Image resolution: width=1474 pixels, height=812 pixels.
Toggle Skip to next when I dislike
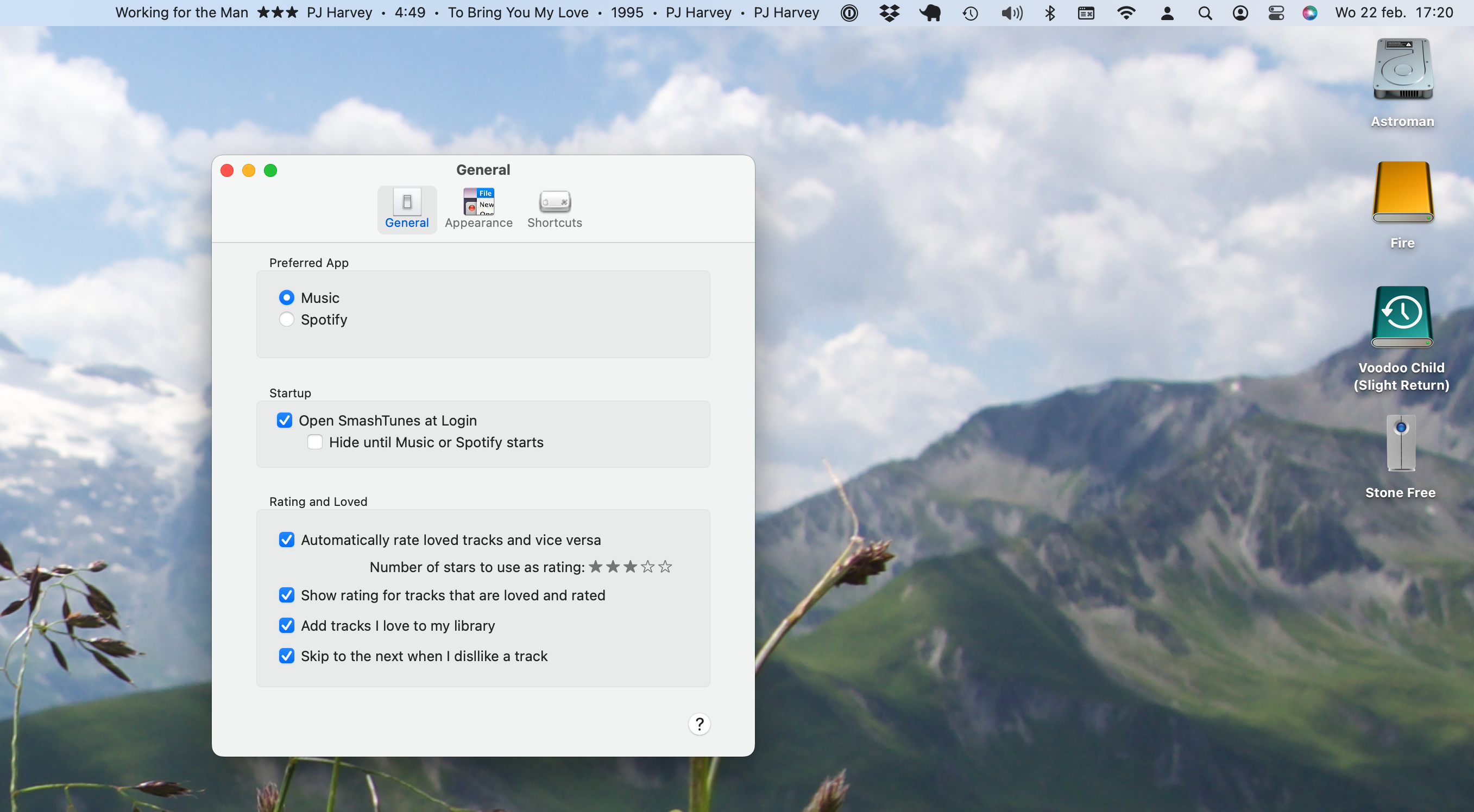point(287,656)
